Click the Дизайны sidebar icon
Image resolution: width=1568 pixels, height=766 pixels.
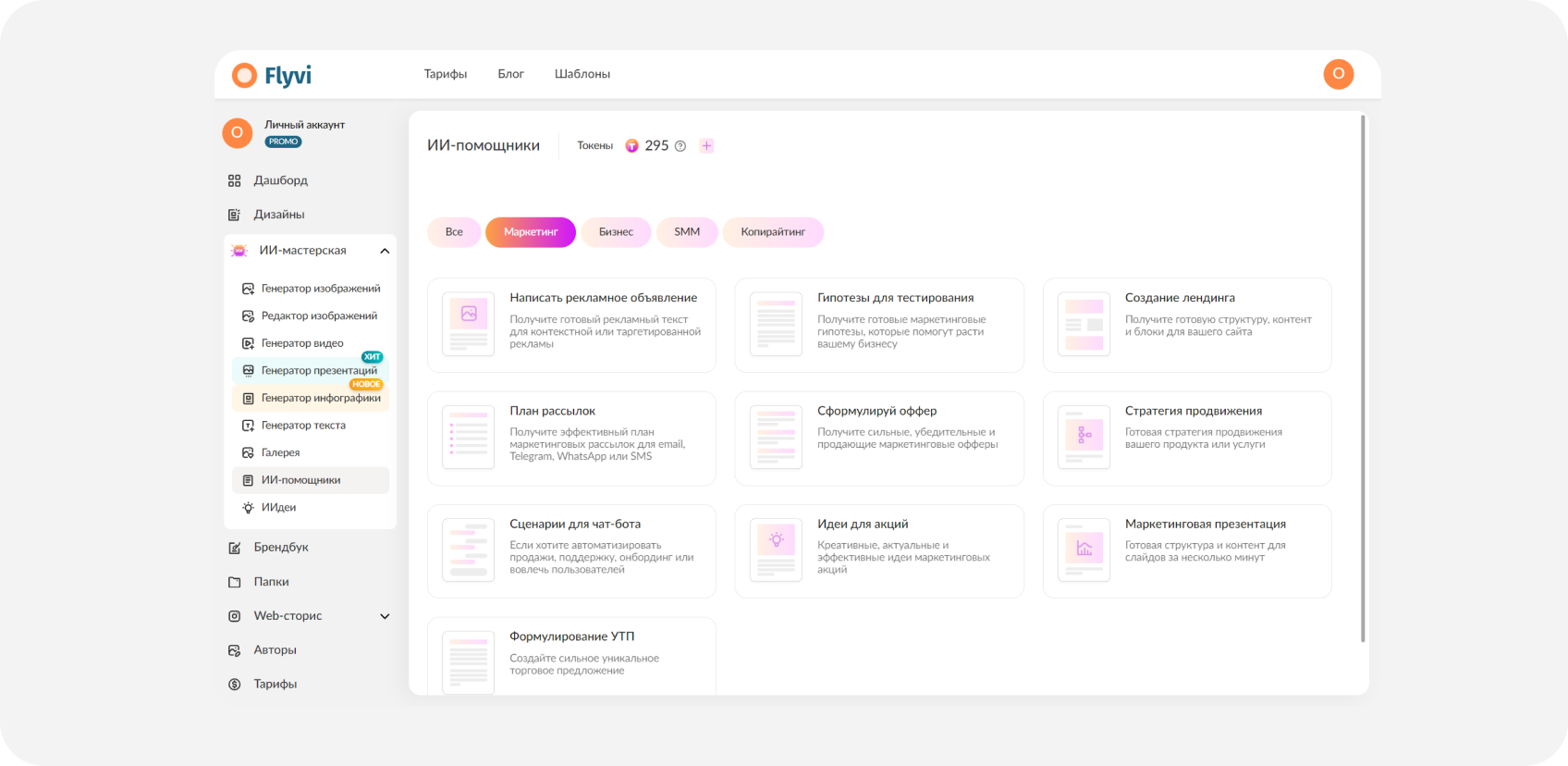235,215
